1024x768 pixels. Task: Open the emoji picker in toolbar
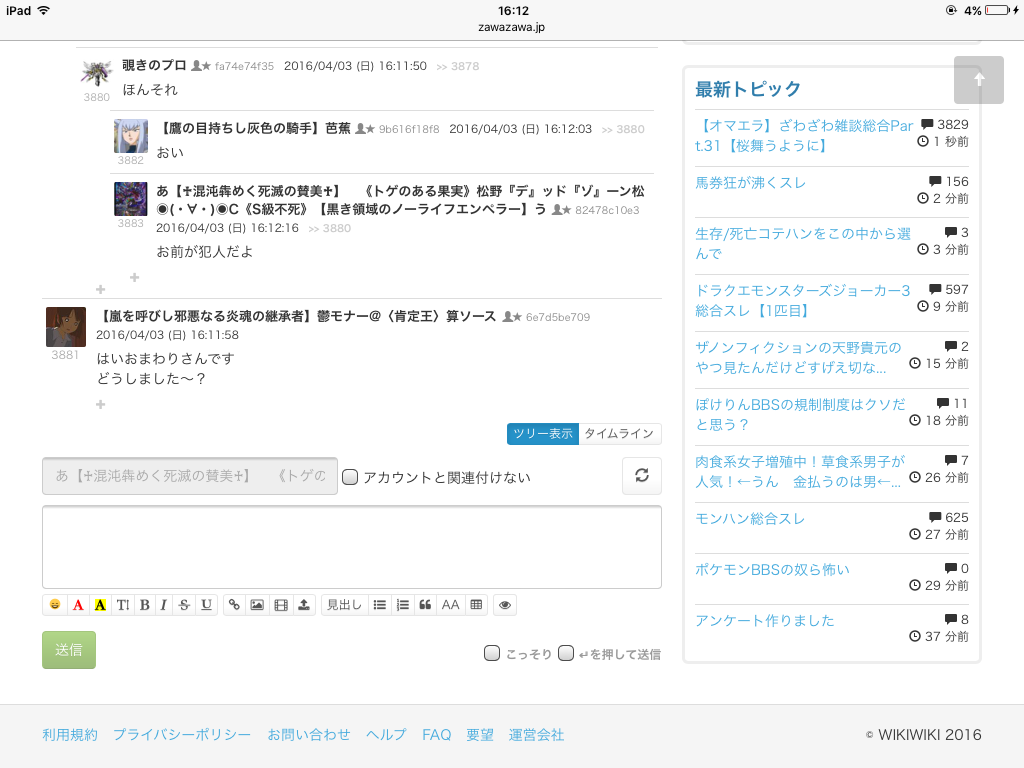tap(55, 605)
